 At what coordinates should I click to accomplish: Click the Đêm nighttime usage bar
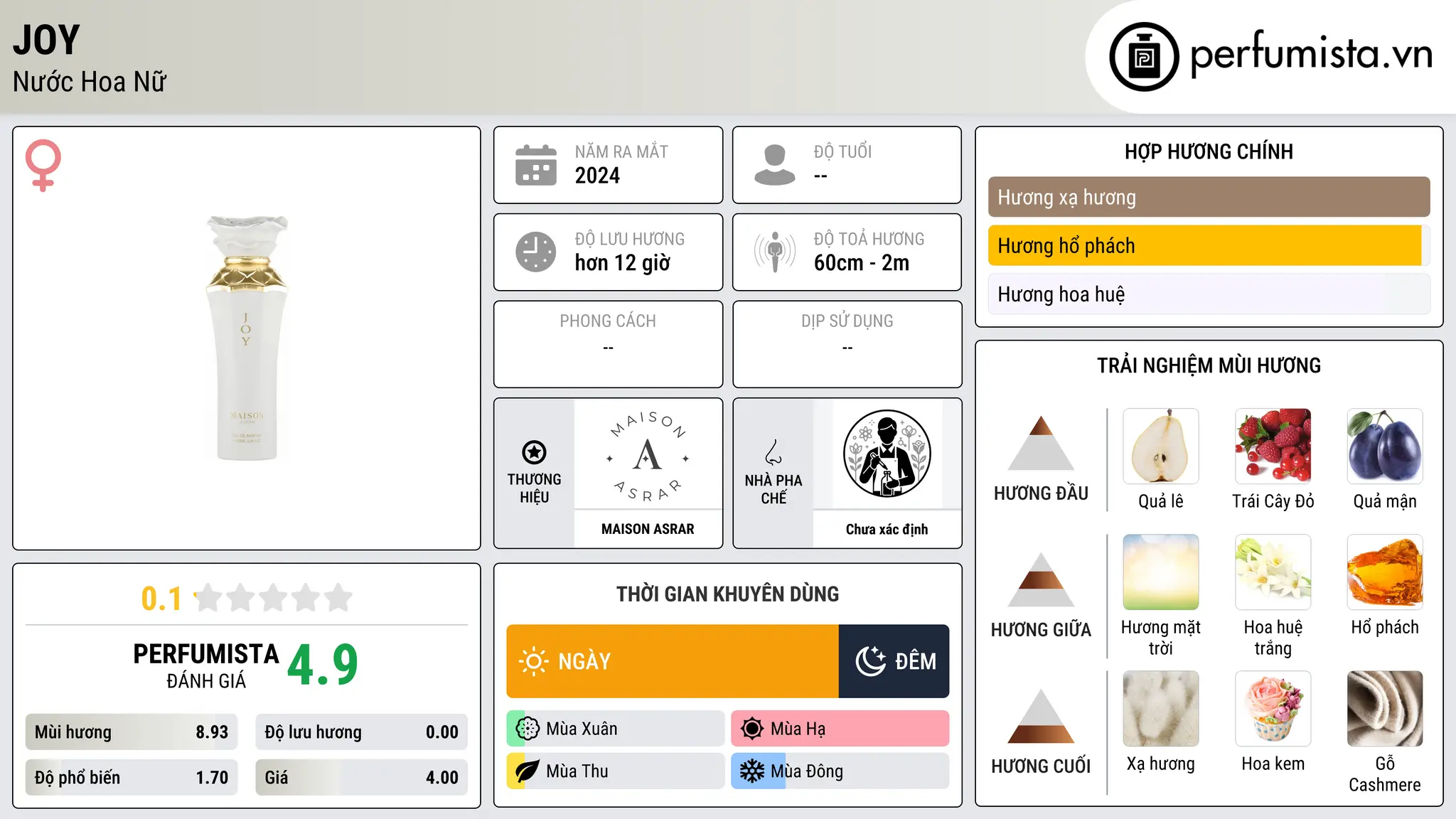pos(894,661)
